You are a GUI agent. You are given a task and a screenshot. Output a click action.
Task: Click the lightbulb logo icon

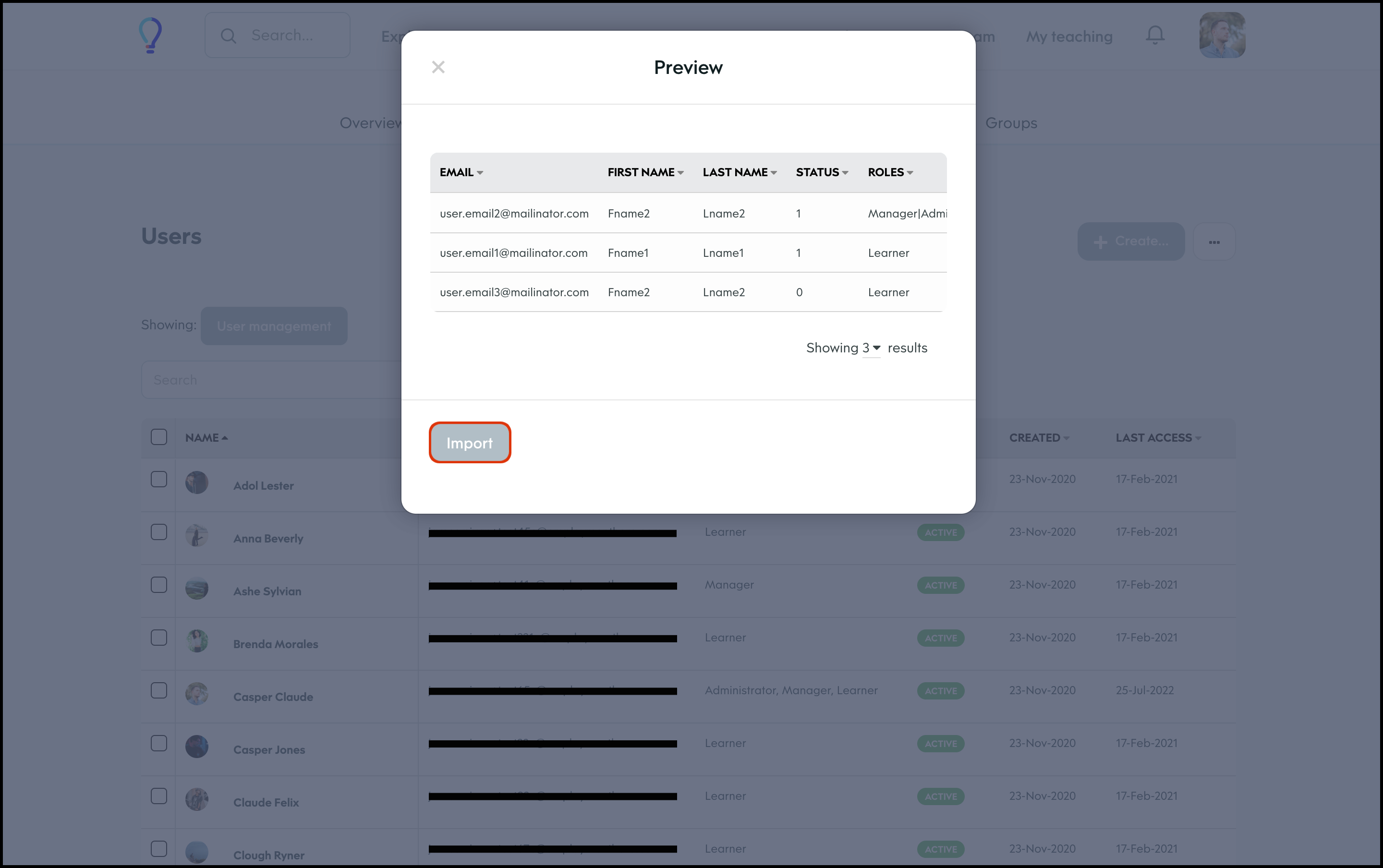click(150, 36)
